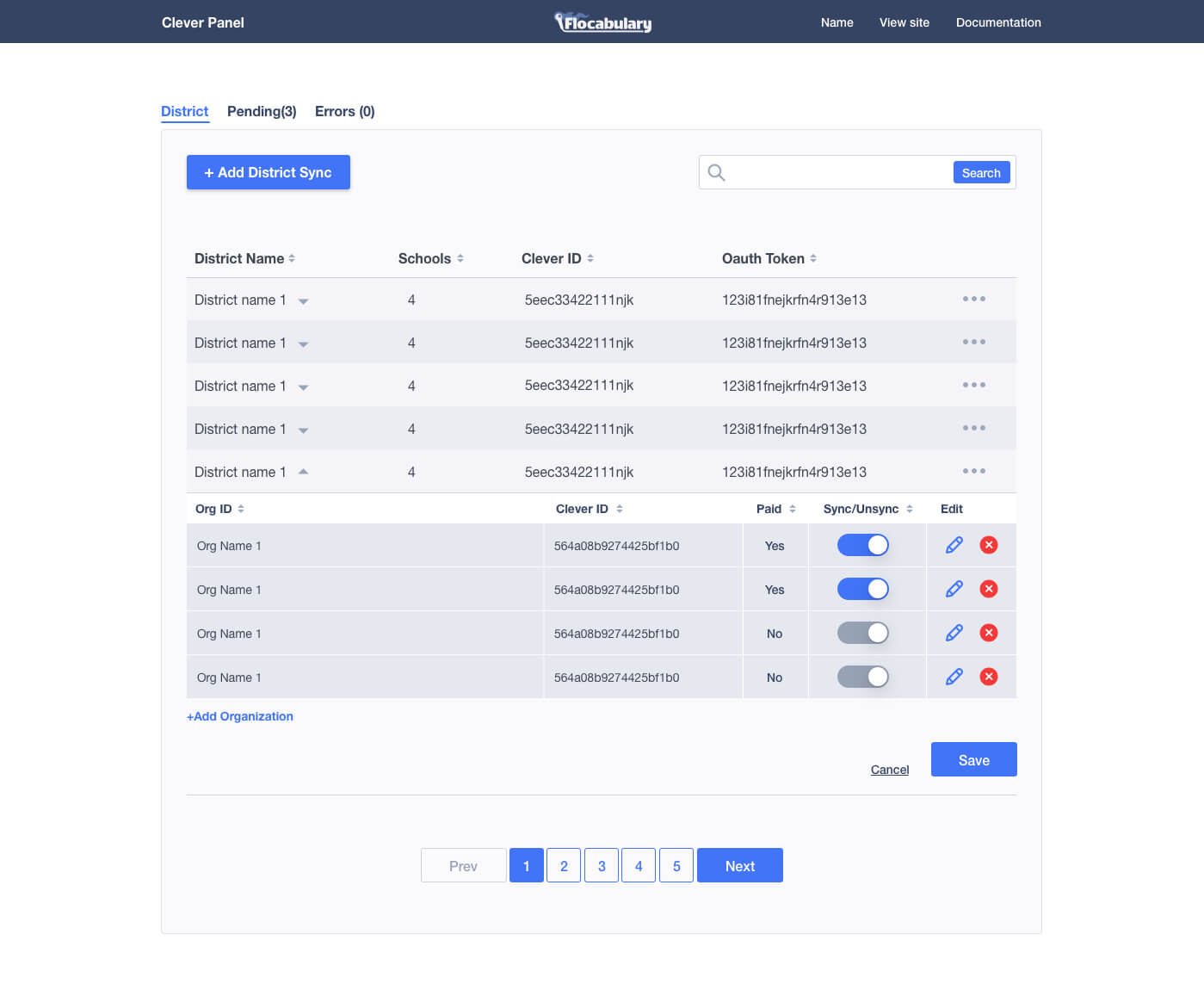
Task: Go to page 4
Action: (x=639, y=865)
